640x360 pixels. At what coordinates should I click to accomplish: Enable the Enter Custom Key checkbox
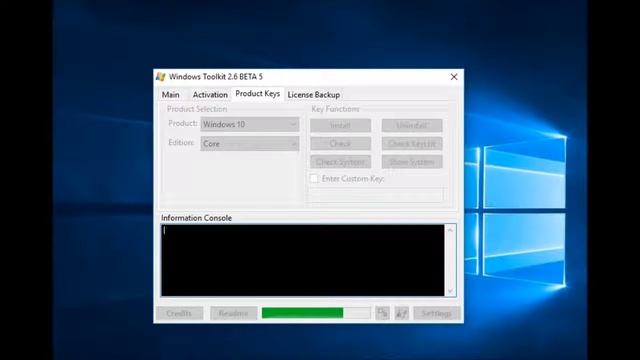point(314,179)
